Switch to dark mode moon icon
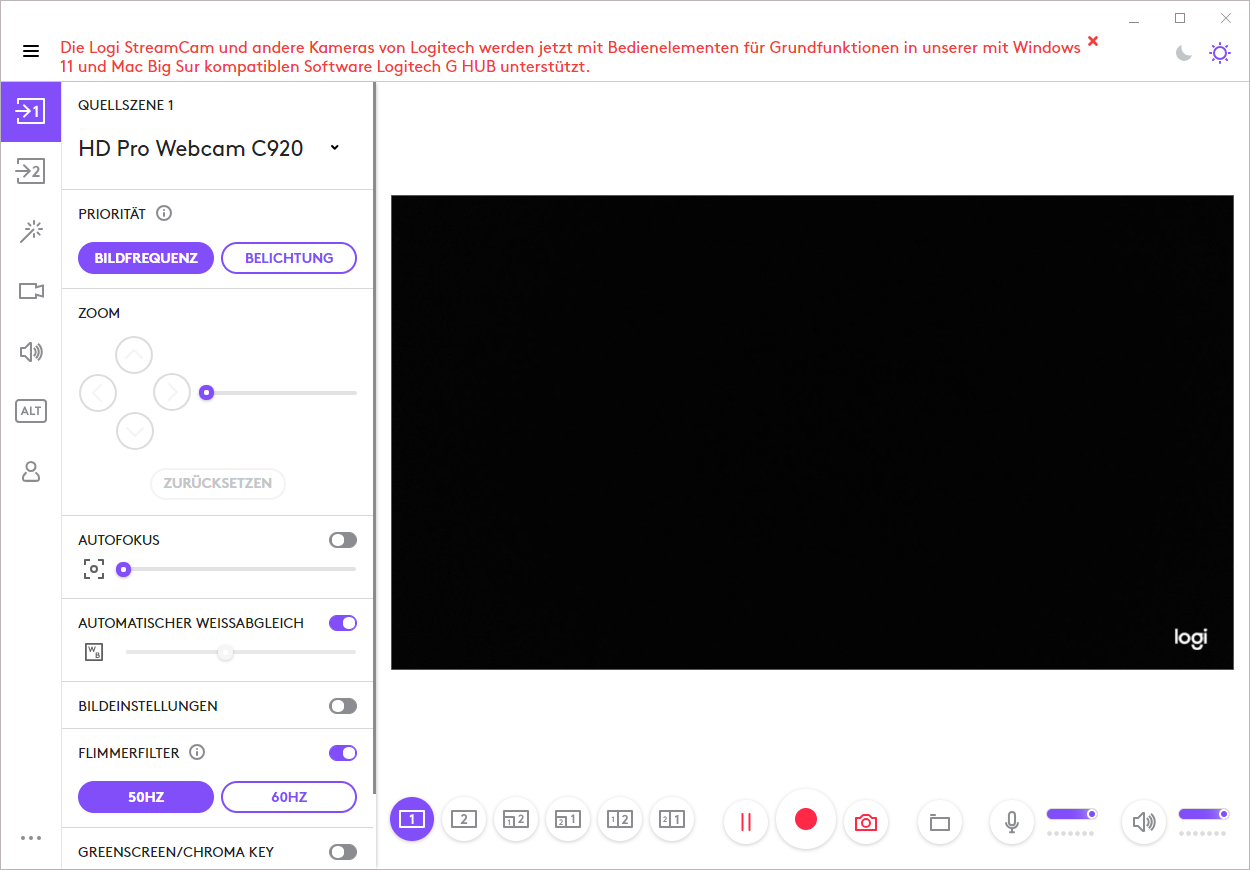The height and width of the screenshot is (870, 1250). pyautogui.click(x=1184, y=53)
